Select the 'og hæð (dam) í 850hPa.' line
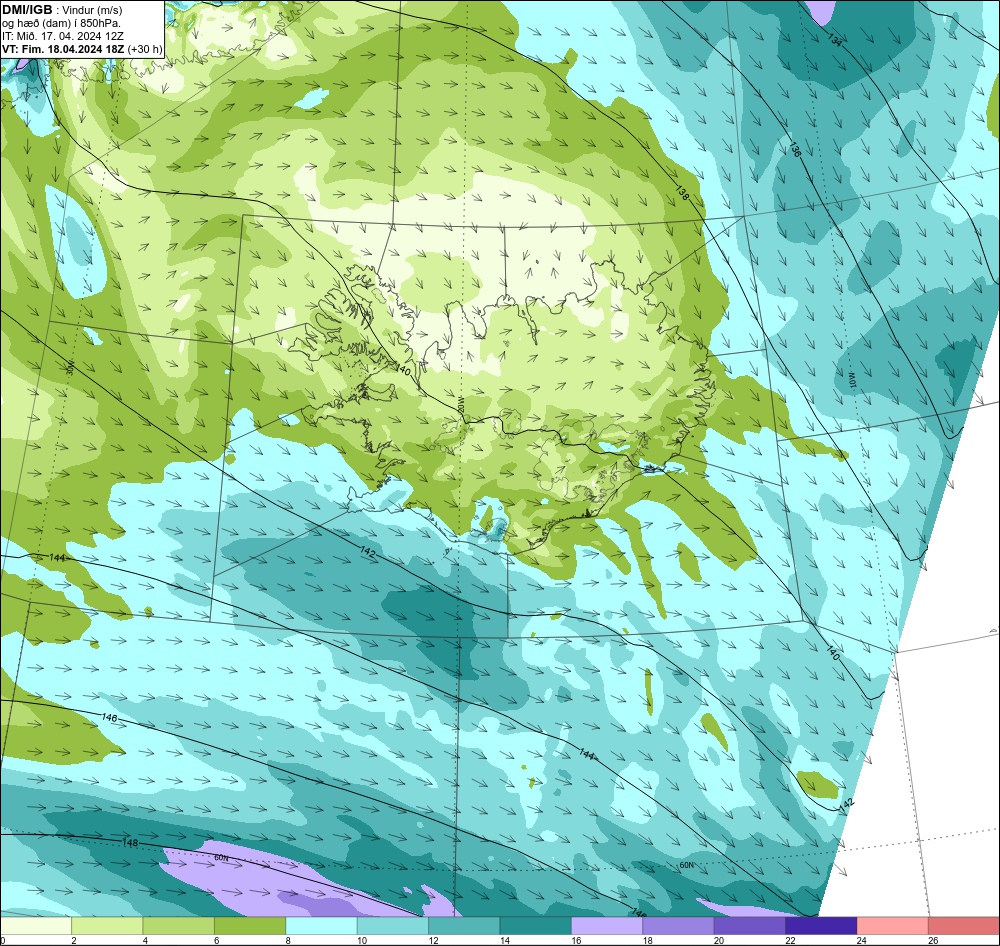This screenshot has height=946, width=1000. tap(61, 23)
